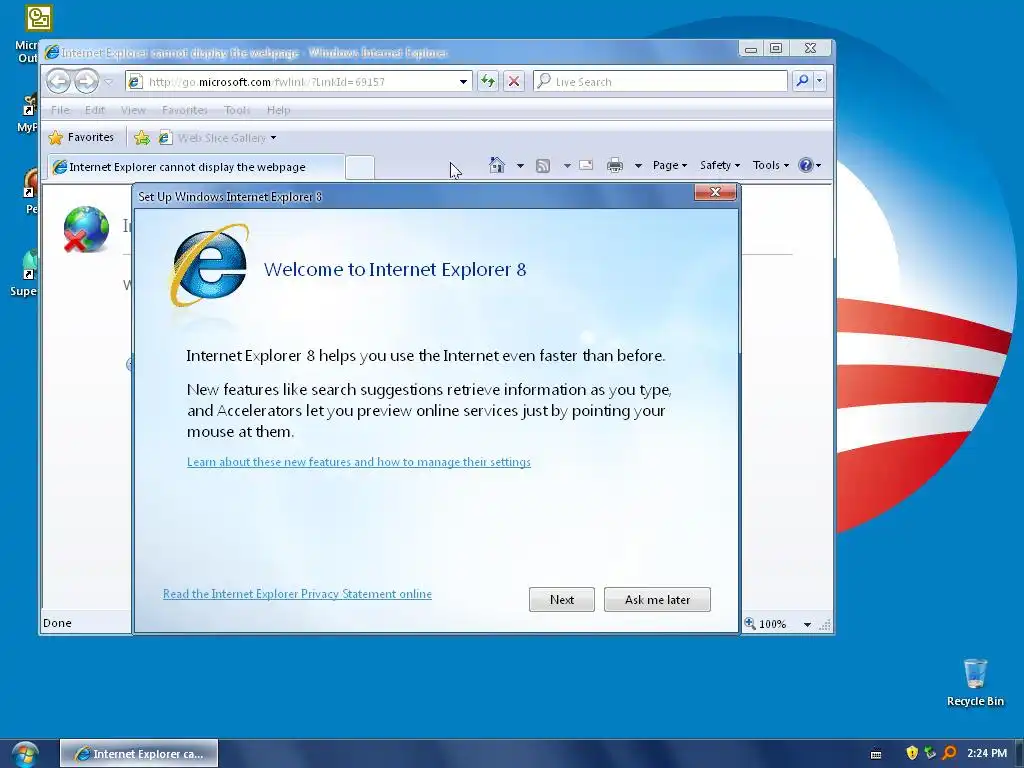The image size is (1024, 768).
Task: Click the zoom level magnifier icon
Action: [750, 624]
